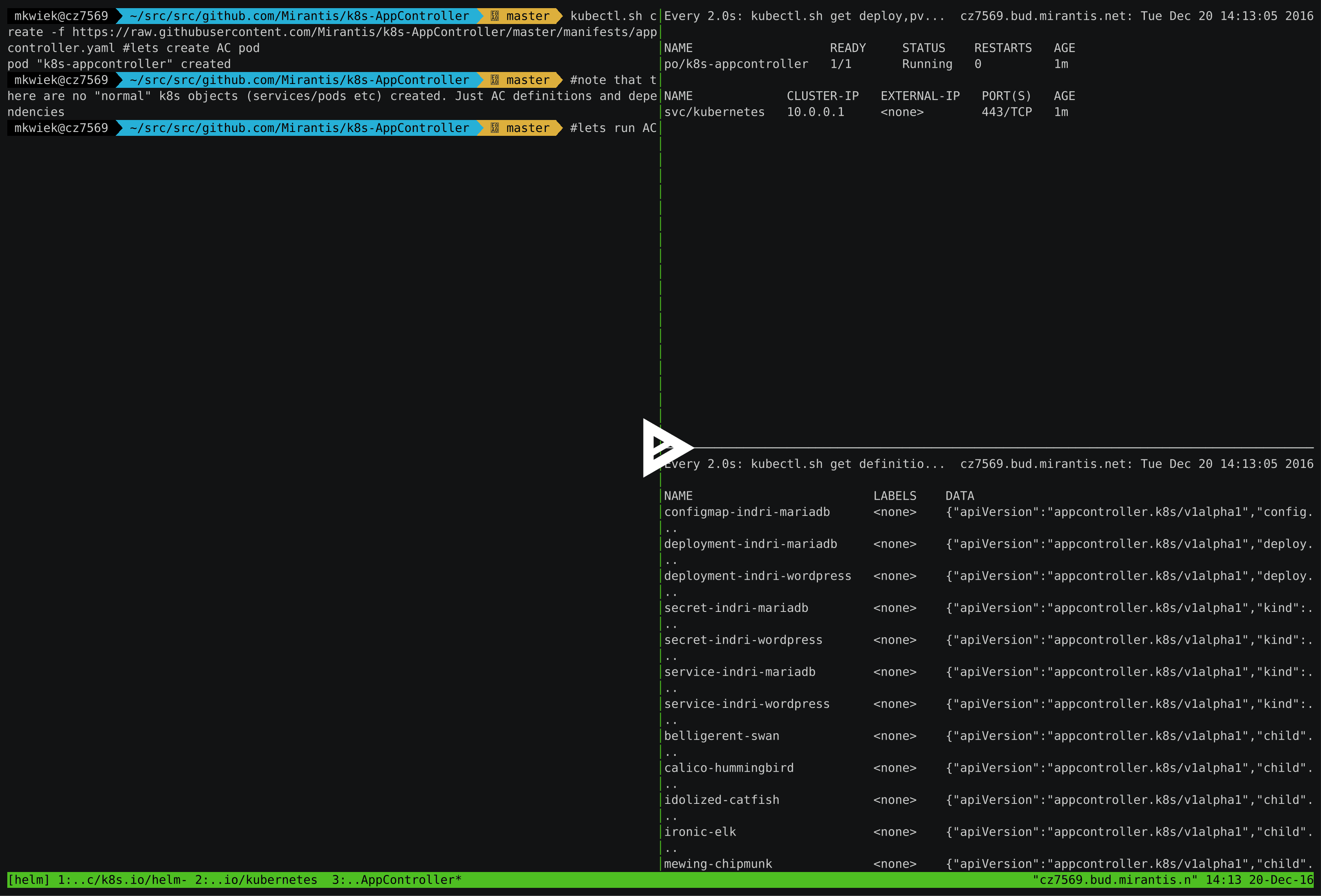Viewport: 1321px width, 896px height.
Task: Click the DATA JSON of configmap-indri-mariadb row
Action: click(1129, 512)
